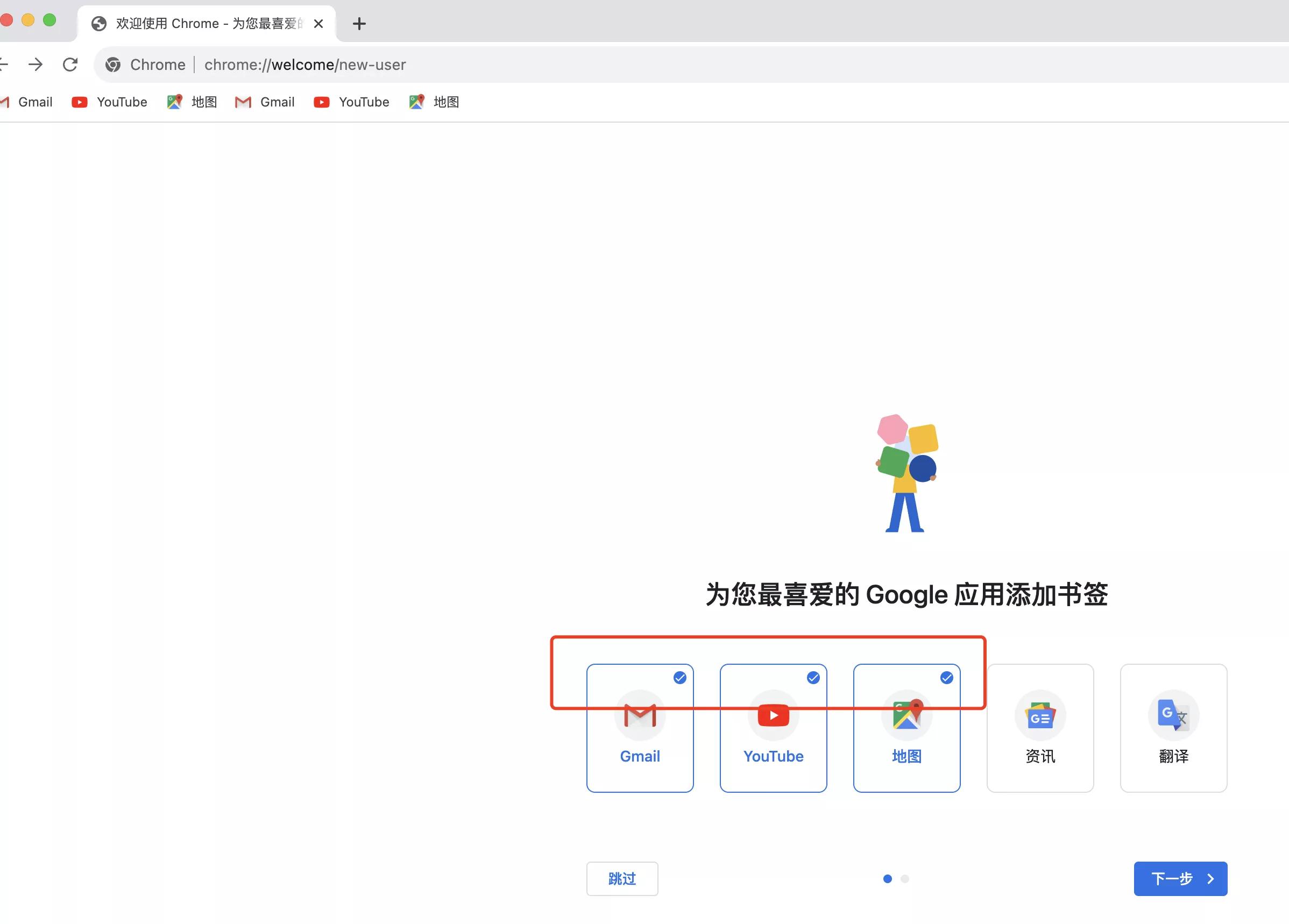The width and height of the screenshot is (1289, 924).
Task: Reload the page with the refresh icon
Action: click(x=70, y=65)
